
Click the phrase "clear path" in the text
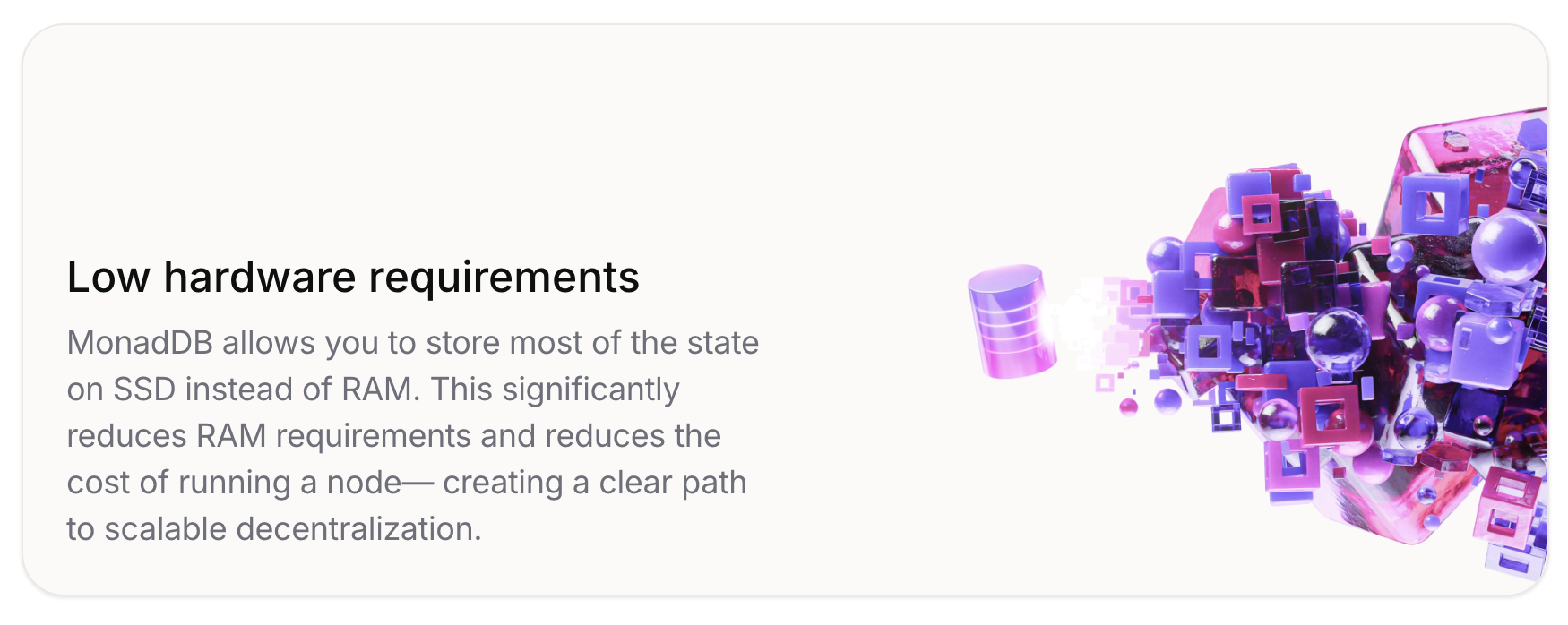point(672,483)
